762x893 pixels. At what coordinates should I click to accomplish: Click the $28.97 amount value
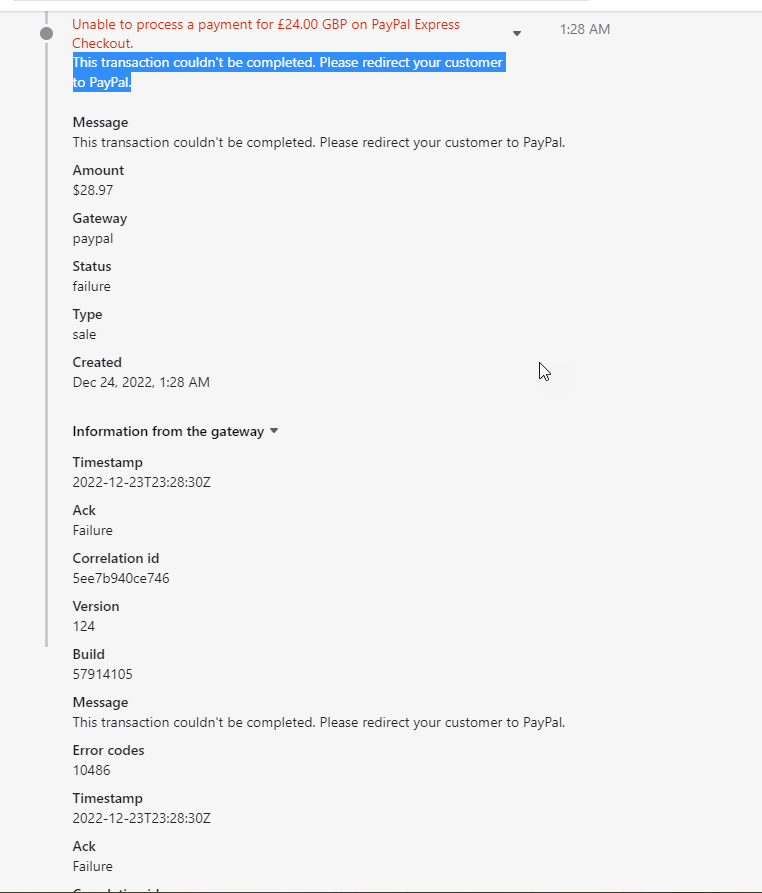pos(93,190)
